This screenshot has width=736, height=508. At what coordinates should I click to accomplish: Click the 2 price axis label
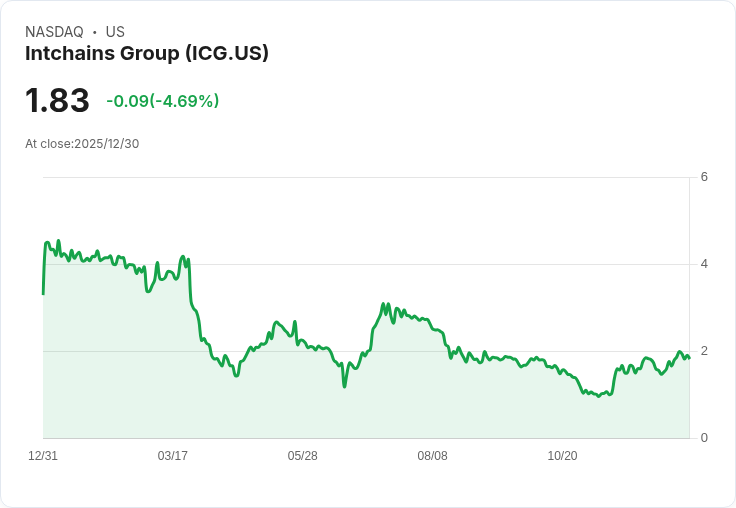pyautogui.click(x=705, y=351)
